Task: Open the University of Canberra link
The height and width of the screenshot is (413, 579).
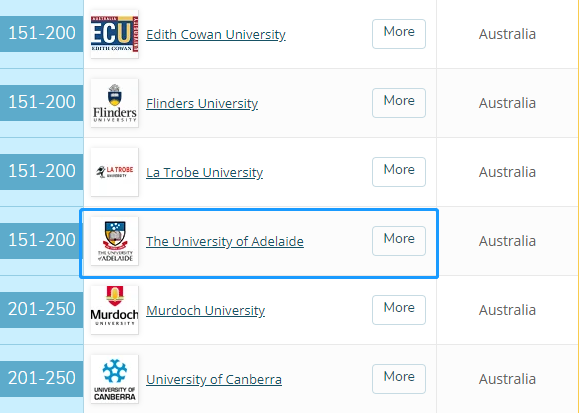Action: (x=214, y=379)
